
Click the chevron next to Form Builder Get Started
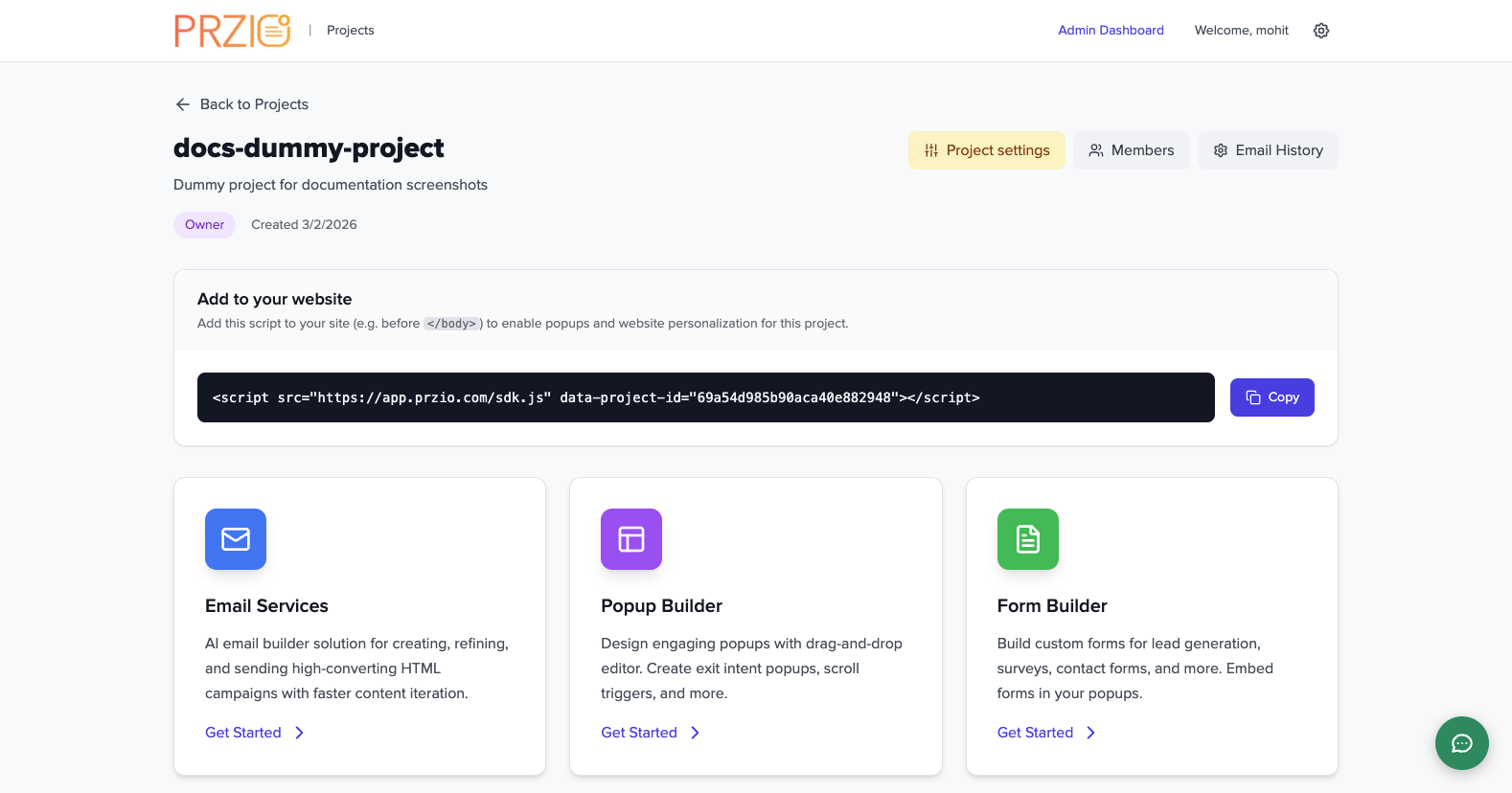point(1090,733)
